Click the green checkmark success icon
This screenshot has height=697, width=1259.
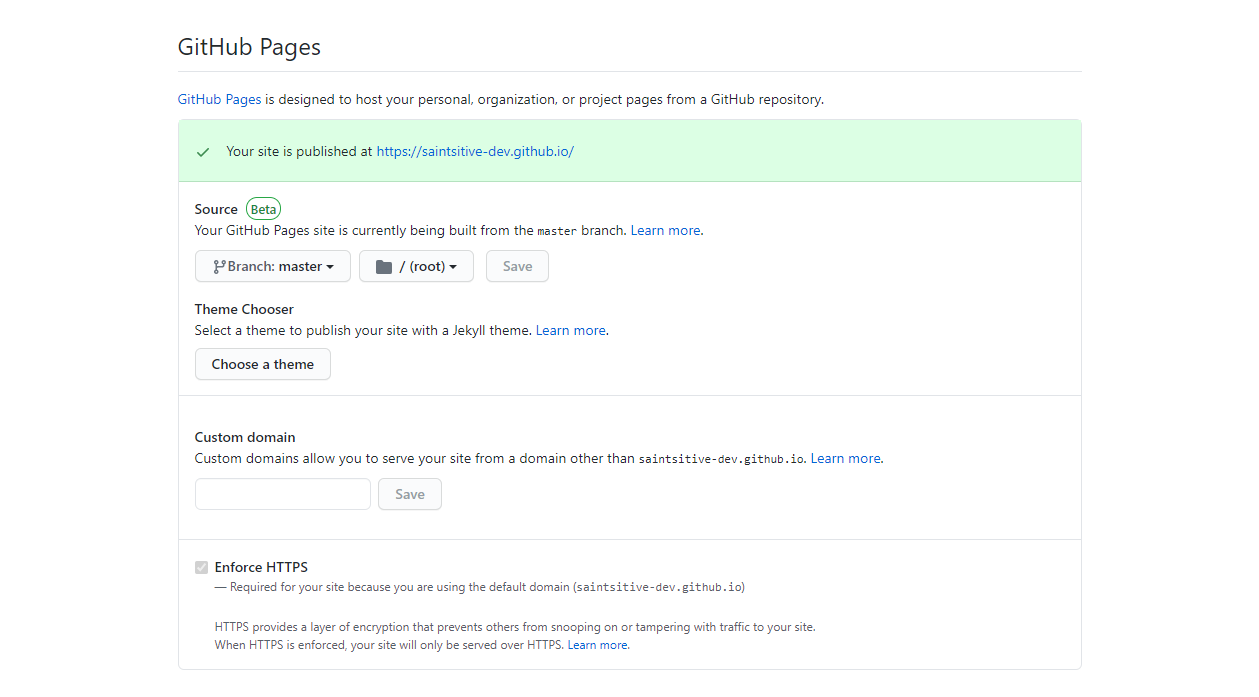click(x=203, y=152)
